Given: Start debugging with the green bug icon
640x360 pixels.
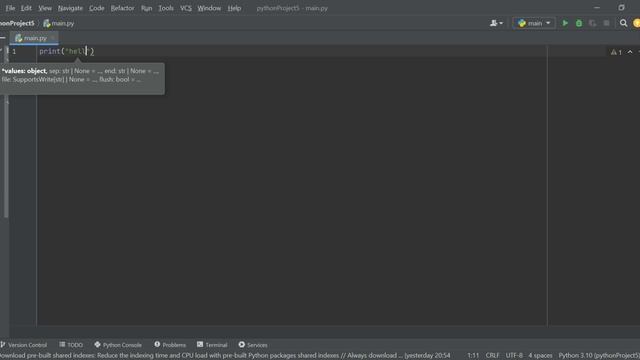Looking at the screenshot, I should (579, 23).
